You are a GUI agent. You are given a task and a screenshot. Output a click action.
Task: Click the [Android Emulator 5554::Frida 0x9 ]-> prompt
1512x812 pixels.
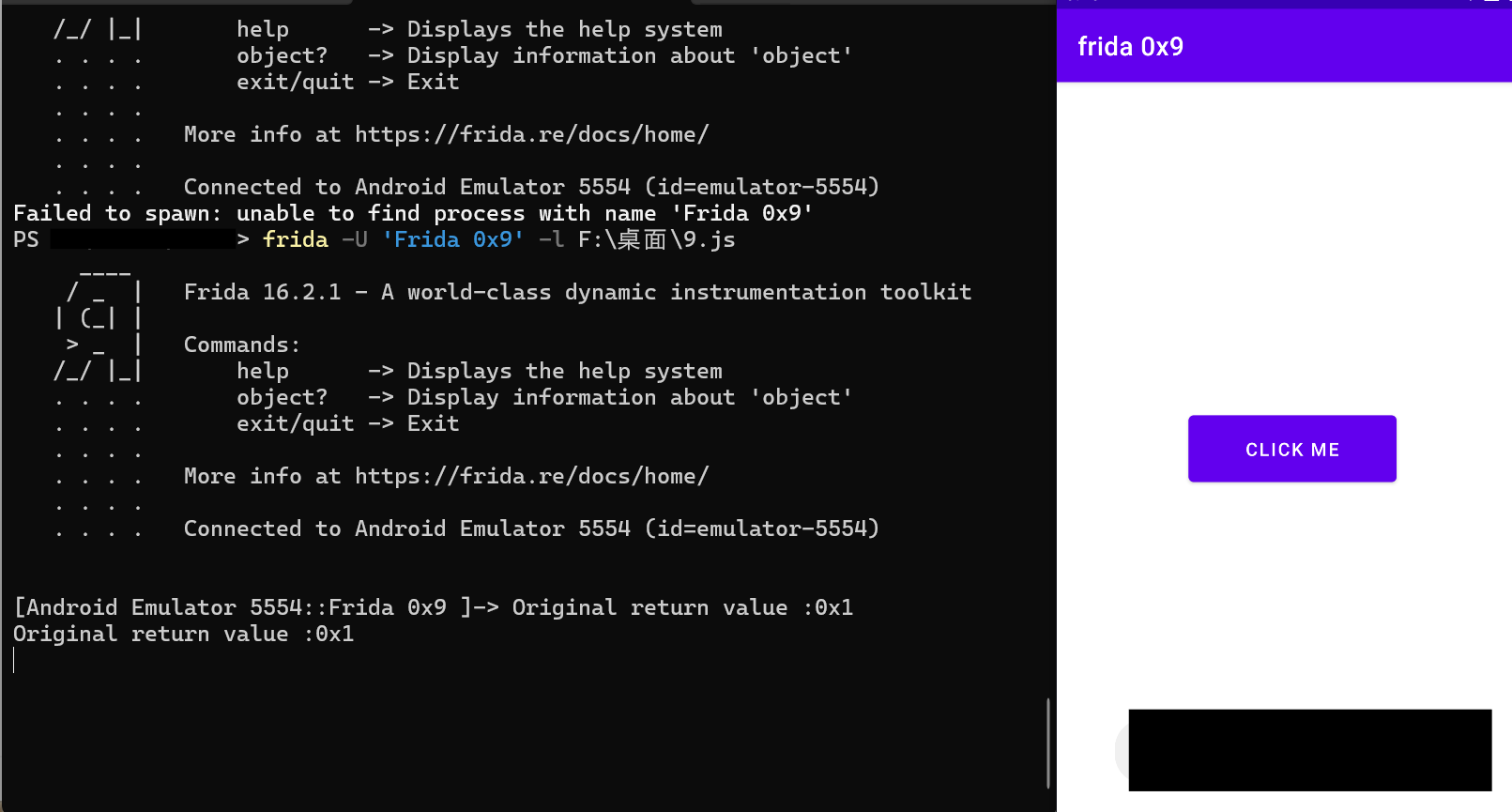[x=256, y=607]
